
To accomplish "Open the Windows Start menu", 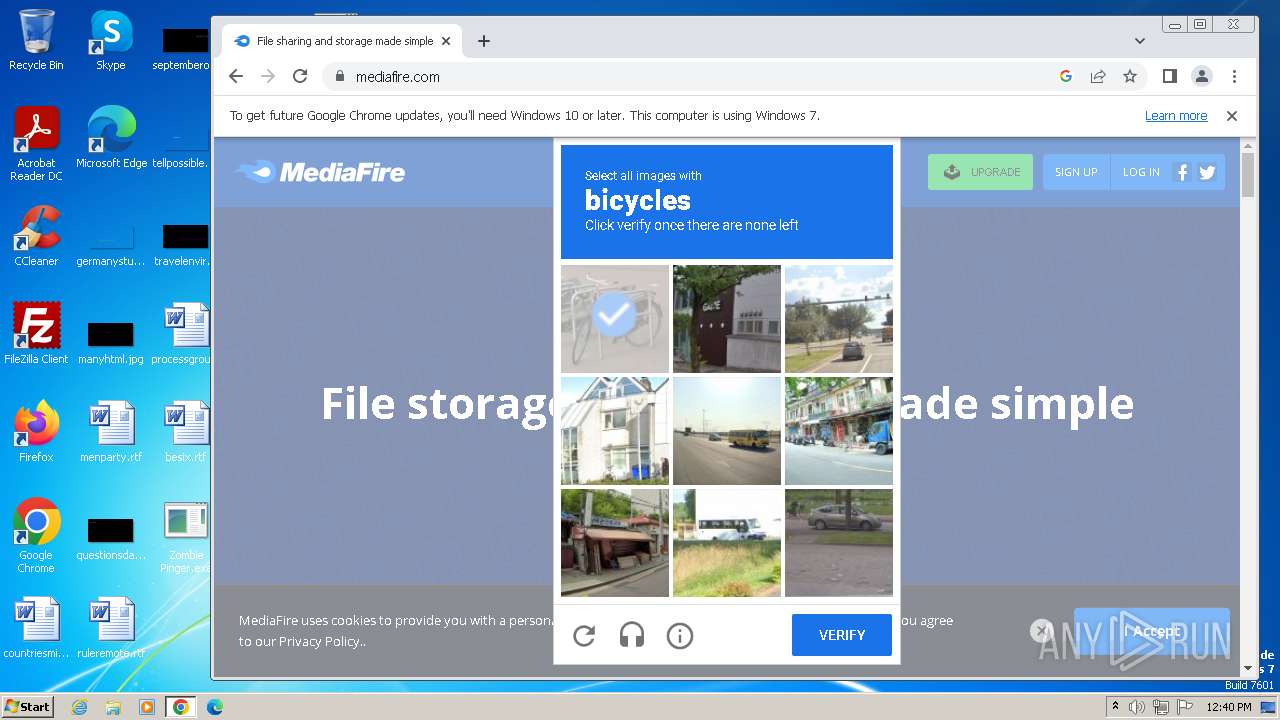I will point(28,706).
